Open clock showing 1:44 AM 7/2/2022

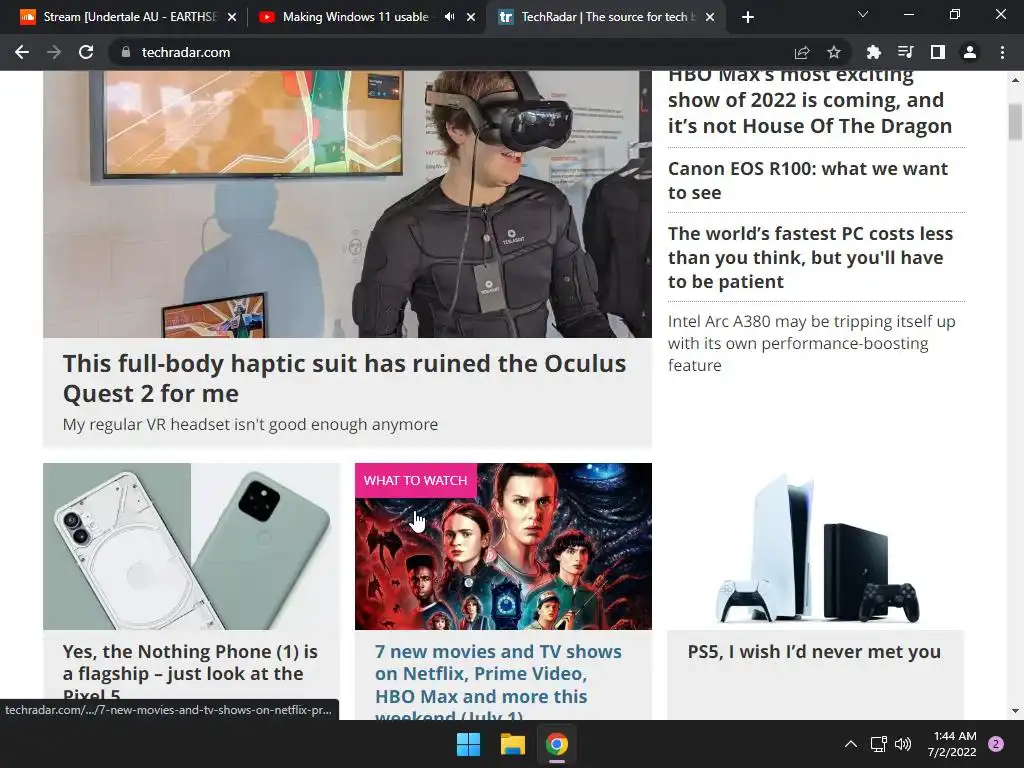coord(952,744)
